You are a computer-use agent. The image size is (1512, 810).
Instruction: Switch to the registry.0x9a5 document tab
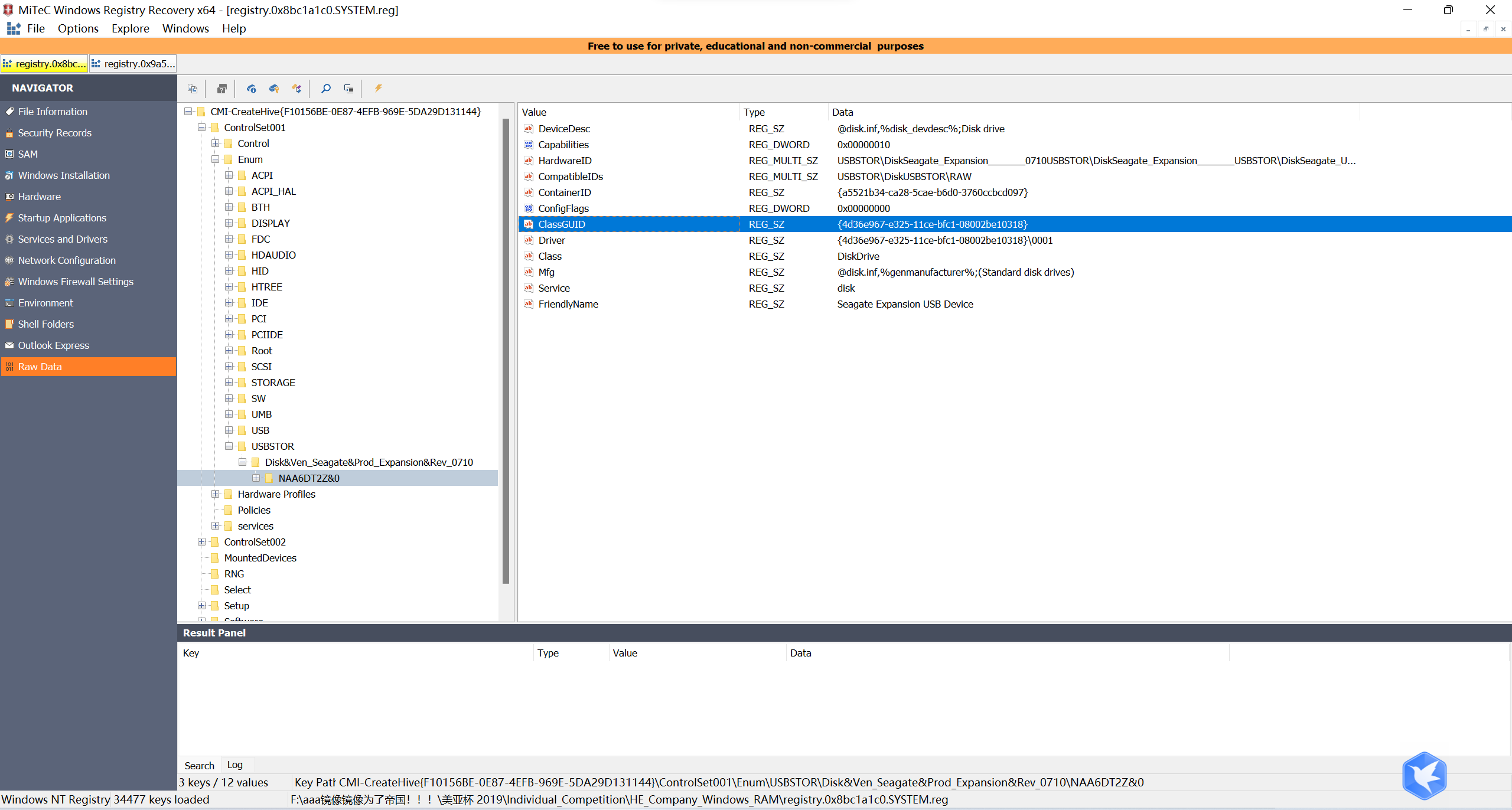(x=133, y=64)
